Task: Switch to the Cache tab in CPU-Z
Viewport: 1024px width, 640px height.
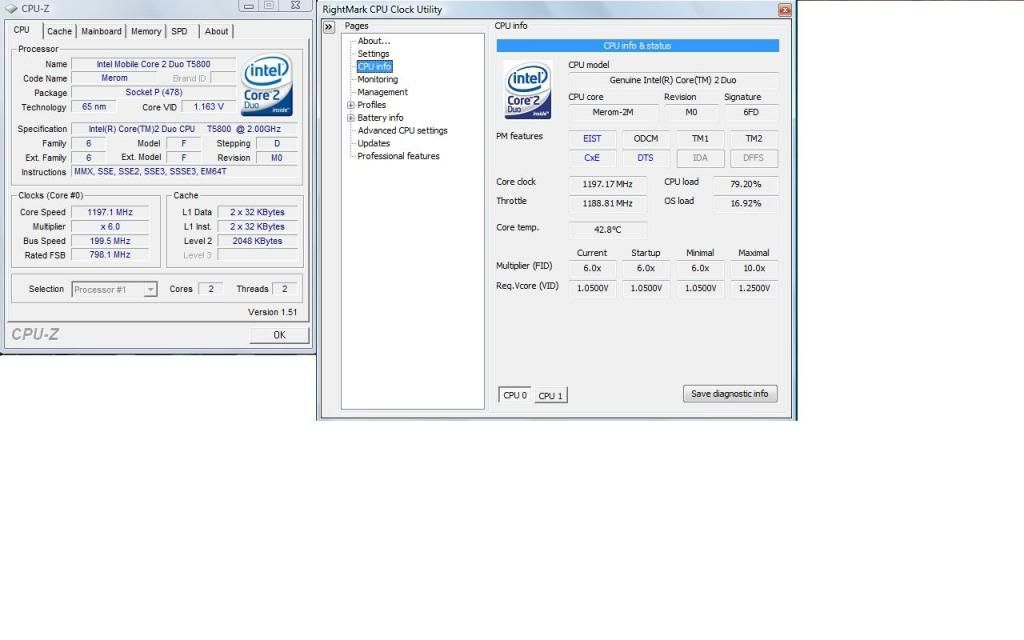Action: (59, 31)
